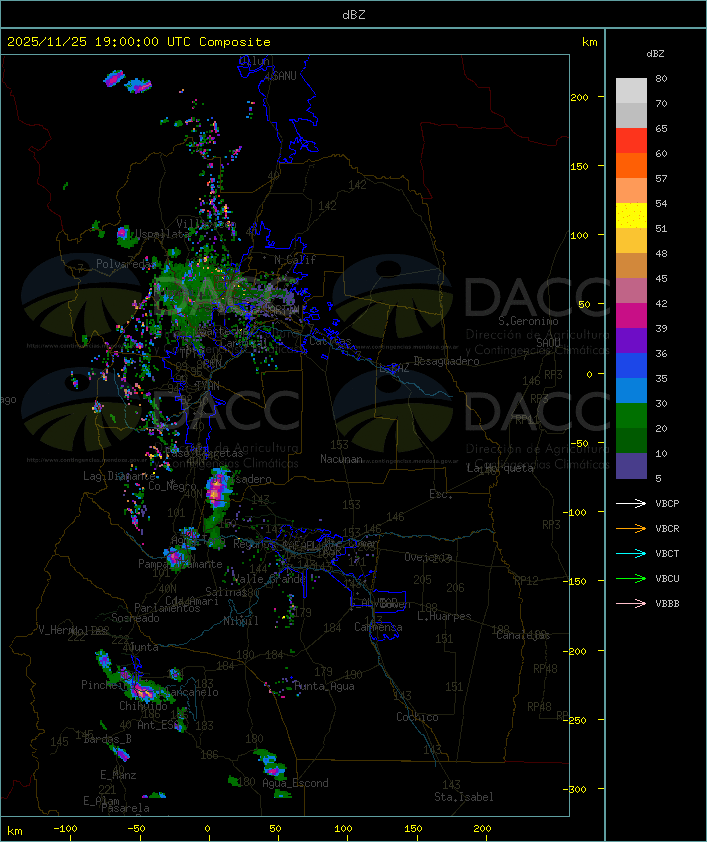This screenshot has height=842, width=707.
Task: Click the Bardas_B place label
Action: click(x=108, y=739)
